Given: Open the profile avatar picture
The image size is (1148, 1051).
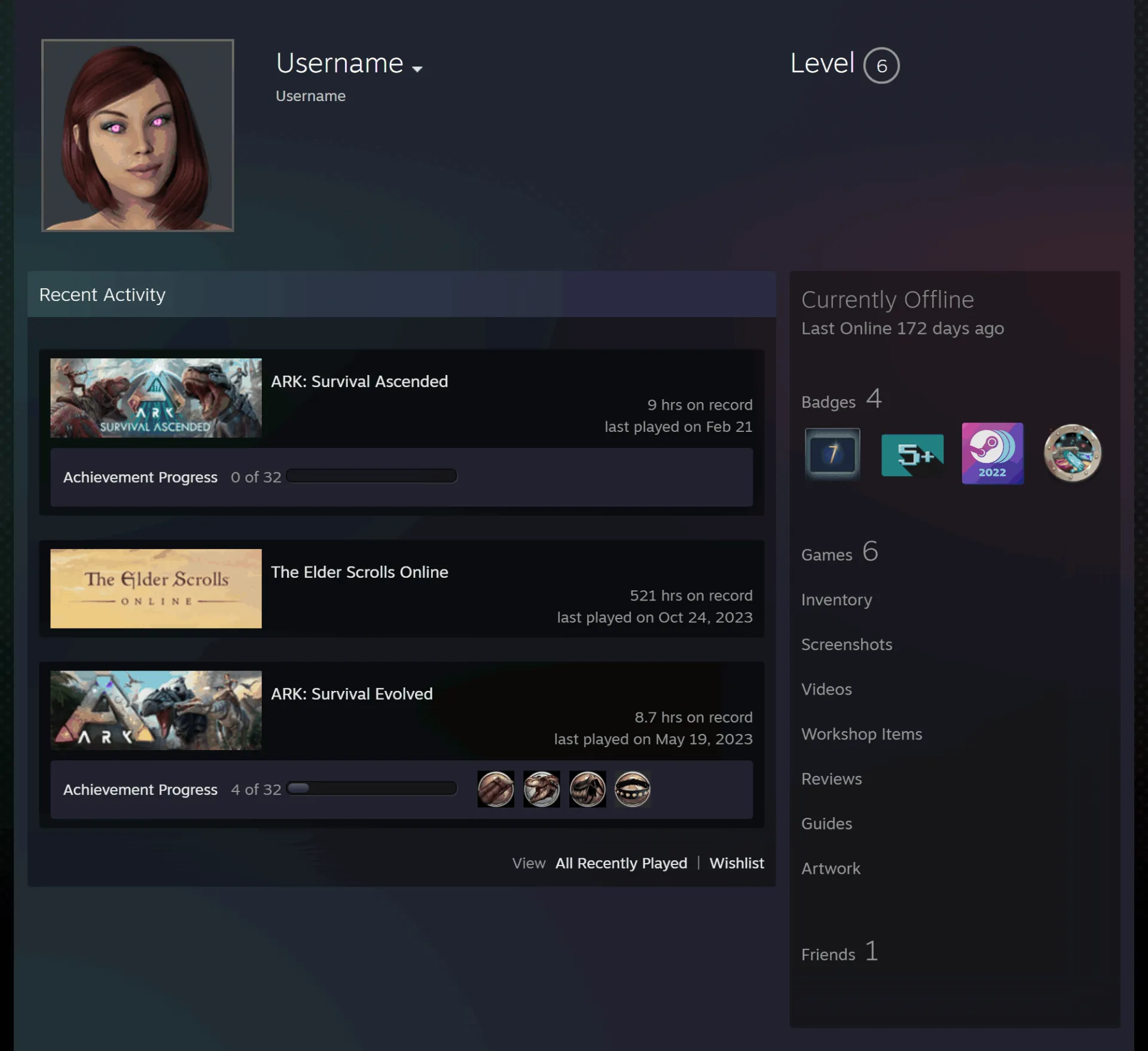Looking at the screenshot, I should tap(138, 135).
